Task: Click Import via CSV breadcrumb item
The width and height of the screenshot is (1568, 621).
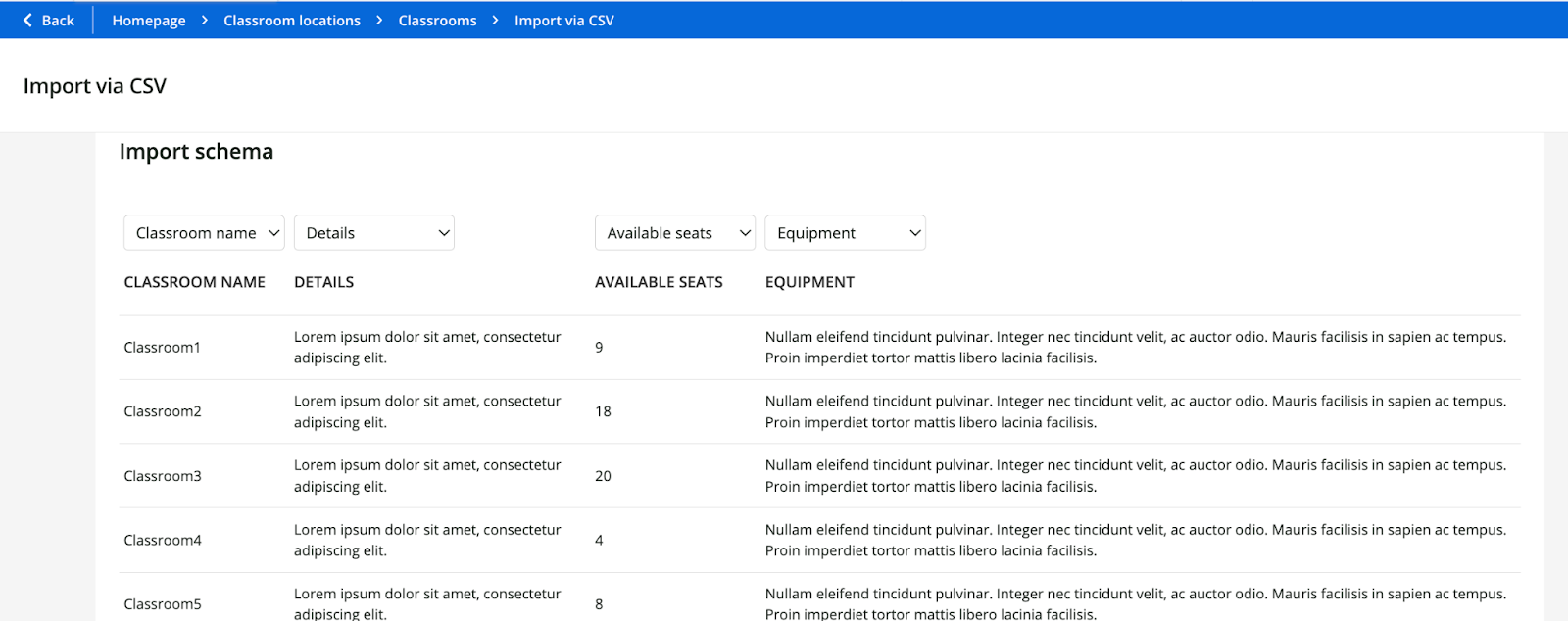Action: point(563,21)
